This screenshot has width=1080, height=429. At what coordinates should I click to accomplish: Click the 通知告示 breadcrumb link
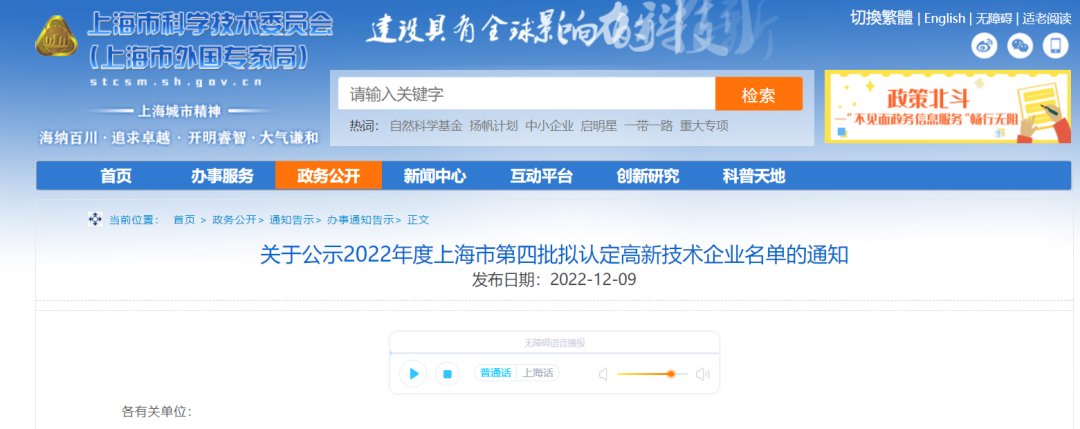point(290,220)
